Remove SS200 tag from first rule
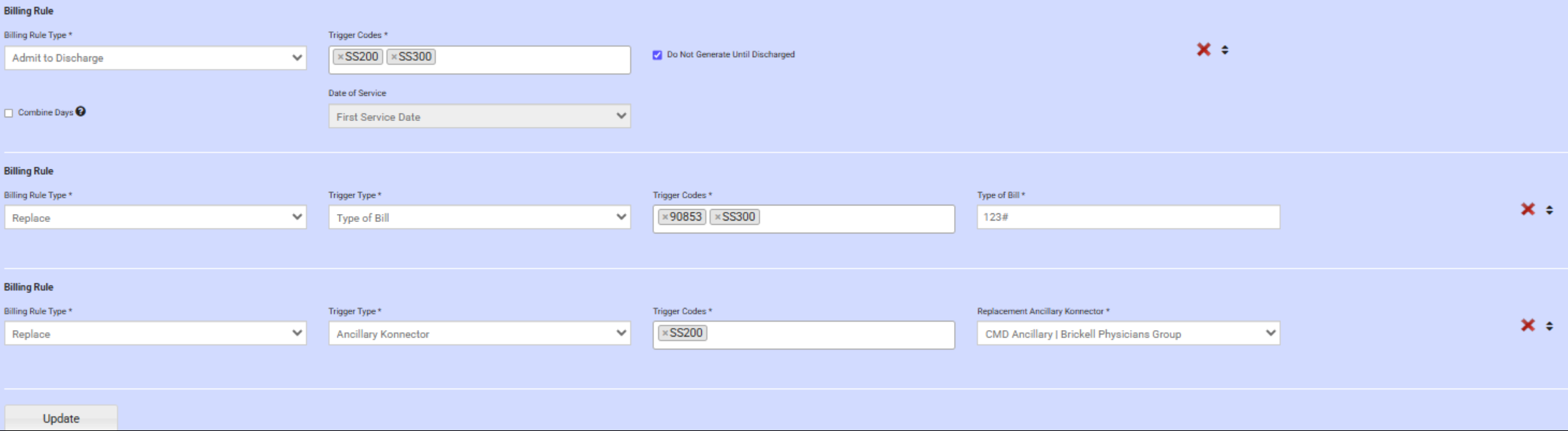Viewport: 1568px width, 431px height. point(341,57)
